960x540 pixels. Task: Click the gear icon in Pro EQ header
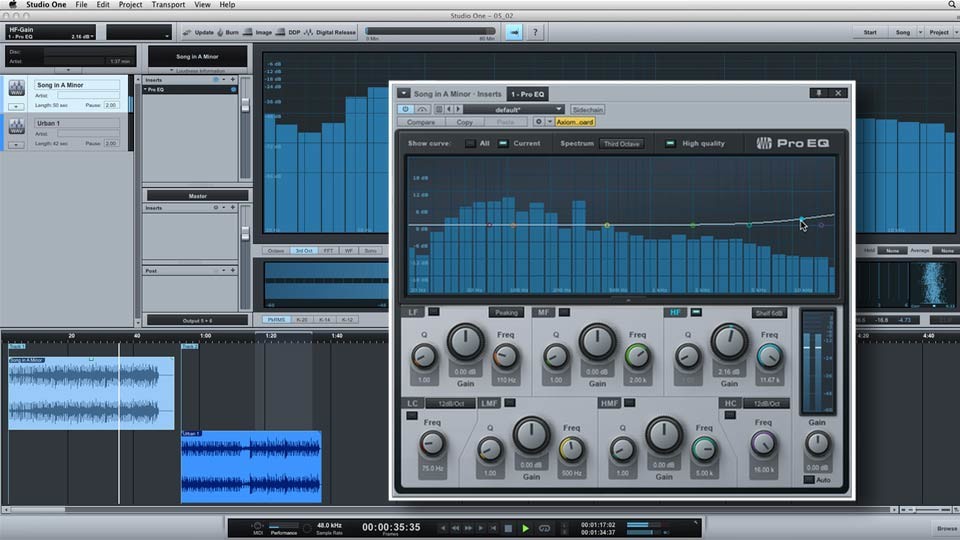pos(538,122)
